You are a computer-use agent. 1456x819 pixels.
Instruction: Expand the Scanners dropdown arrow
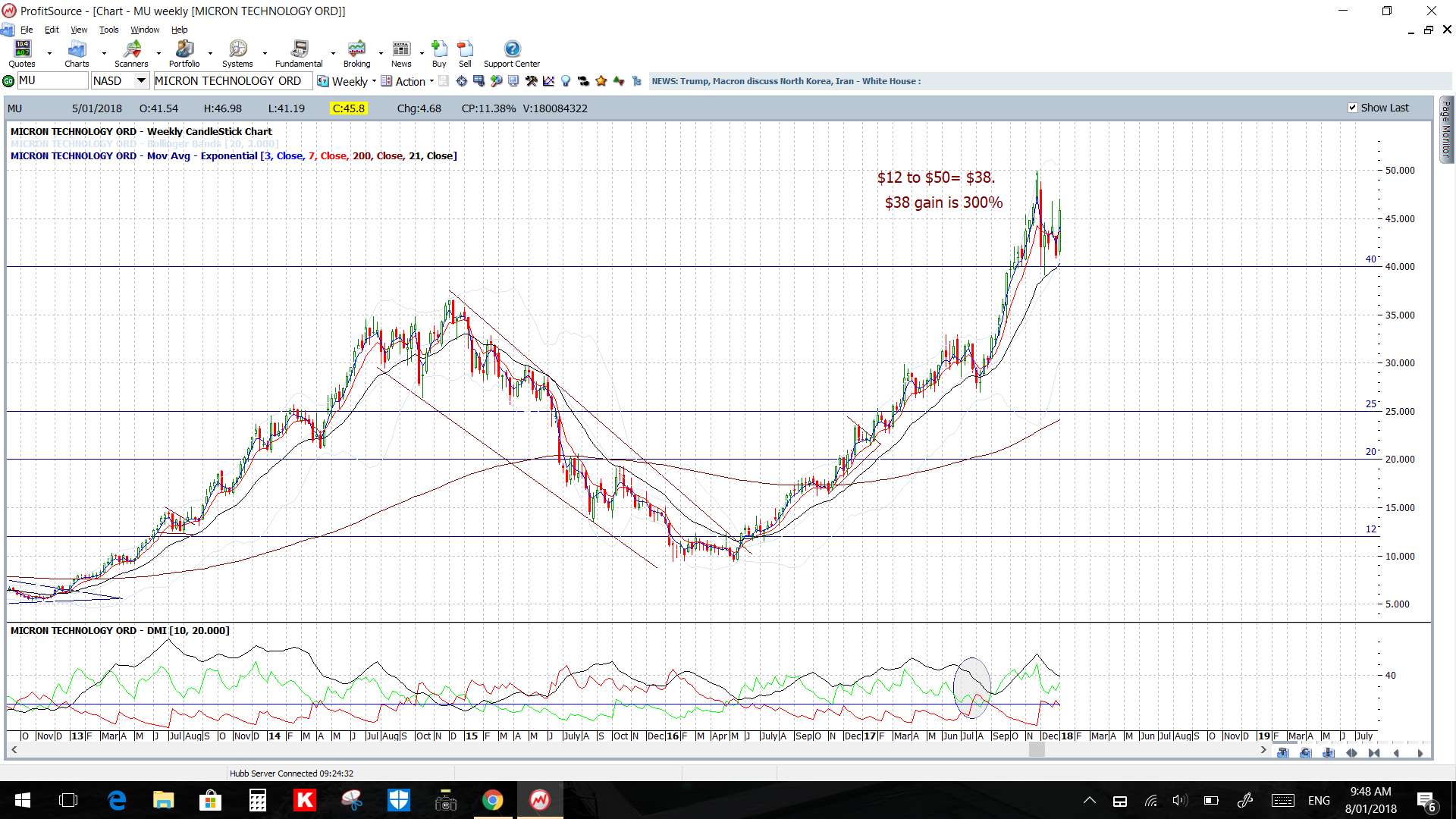[x=158, y=54]
